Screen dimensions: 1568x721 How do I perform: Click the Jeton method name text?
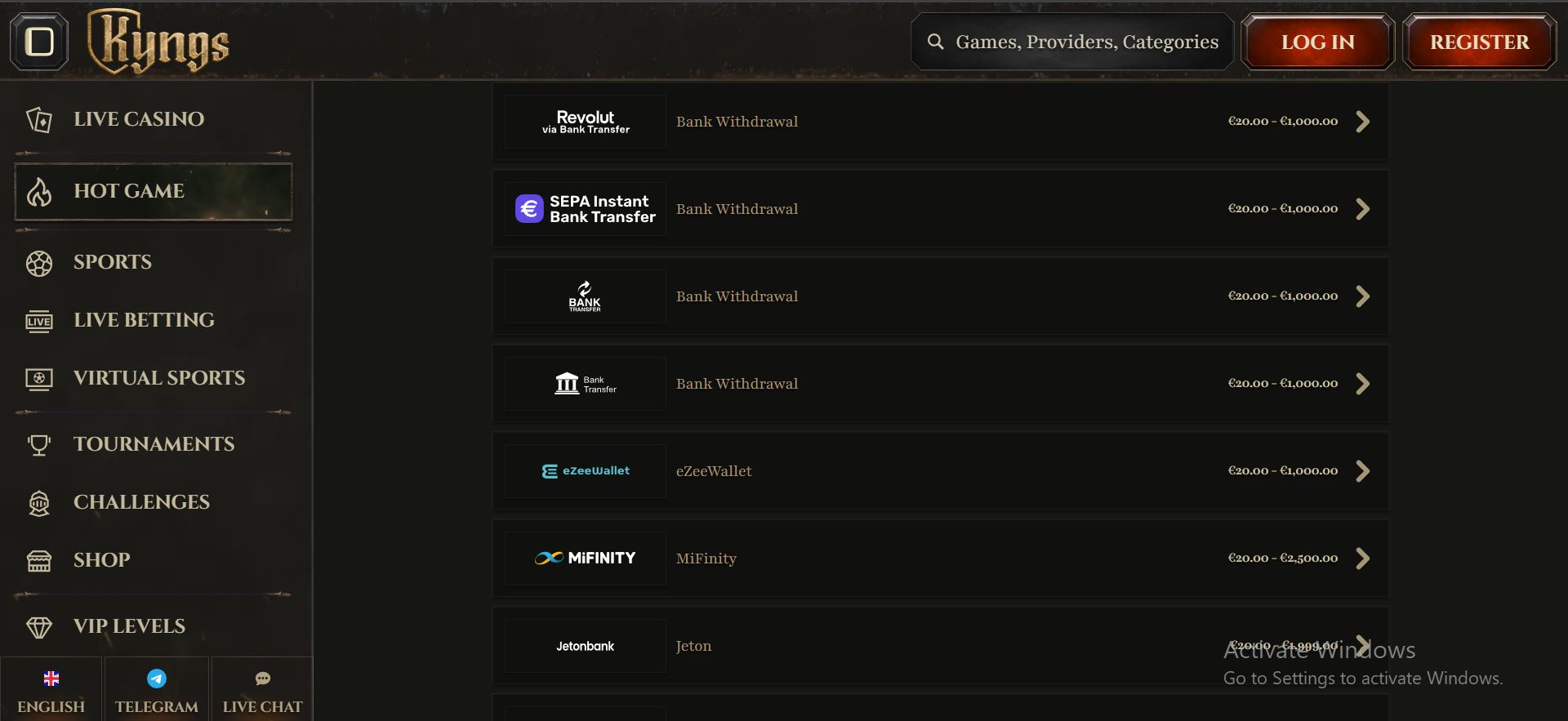[693, 646]
